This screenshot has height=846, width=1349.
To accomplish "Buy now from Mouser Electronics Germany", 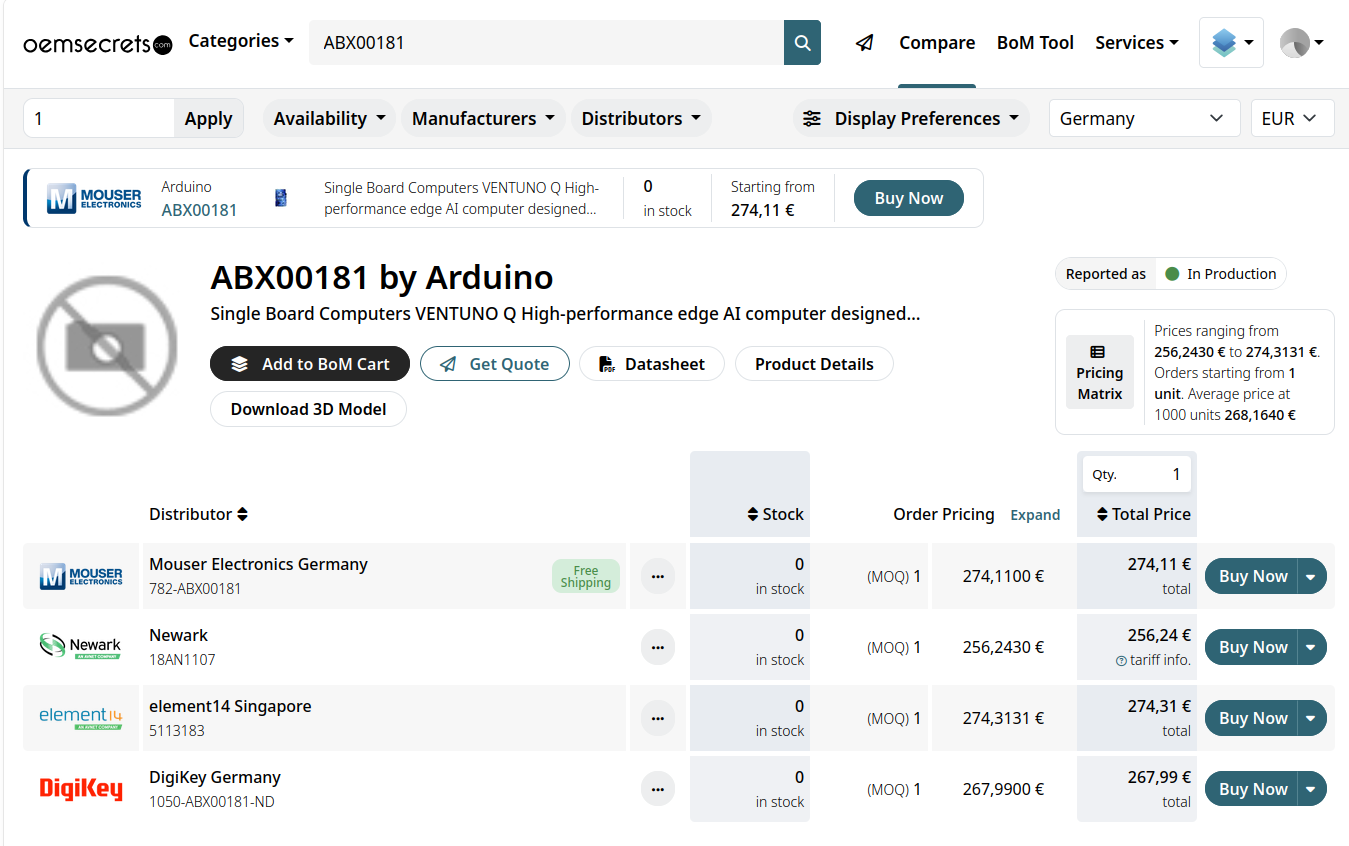I will 1252,576.
